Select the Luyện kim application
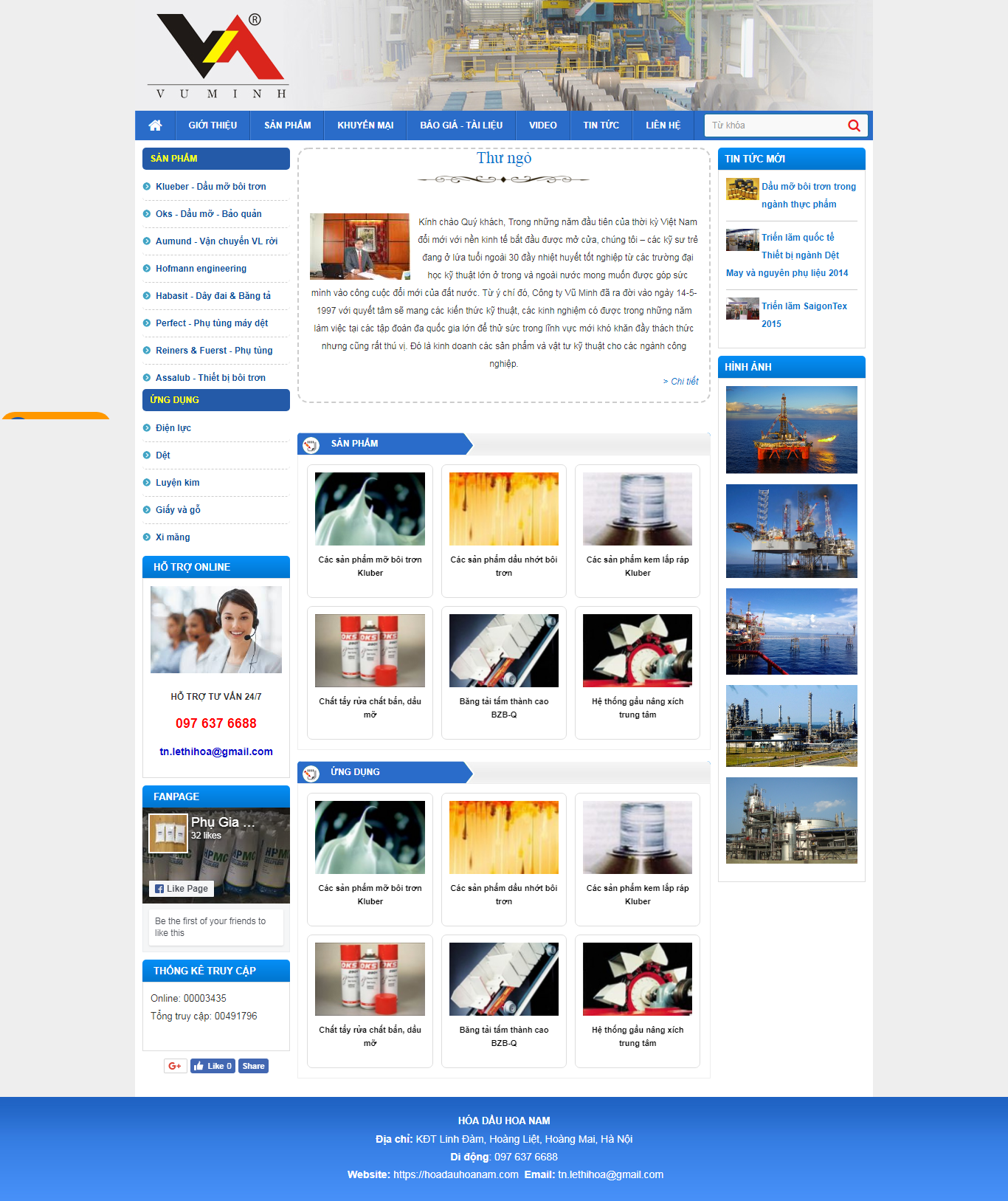The height and width of the screenshot is (1201, 1008). click(178, 483)
